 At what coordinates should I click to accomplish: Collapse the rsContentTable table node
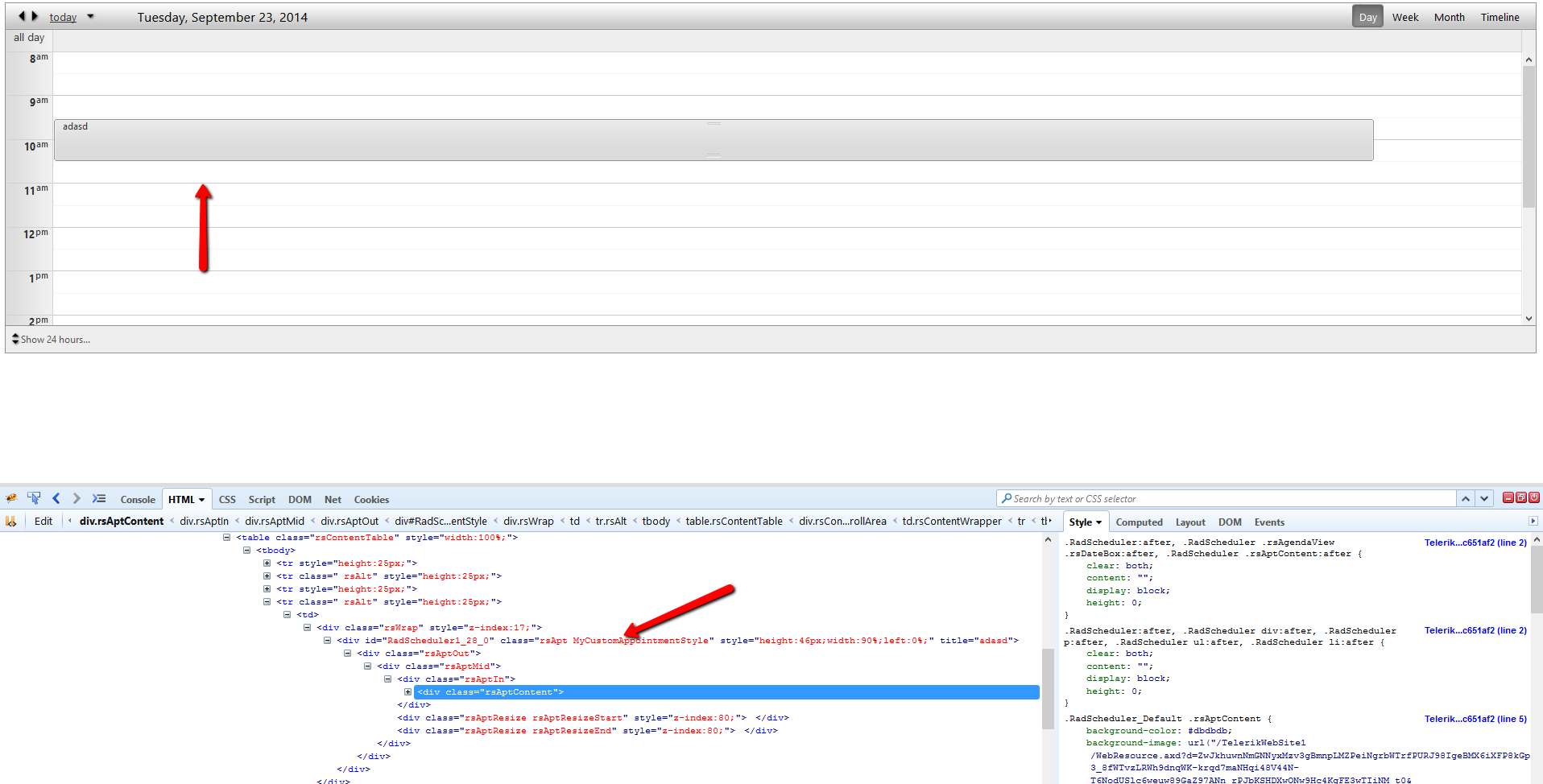click(x=226, y=538)
